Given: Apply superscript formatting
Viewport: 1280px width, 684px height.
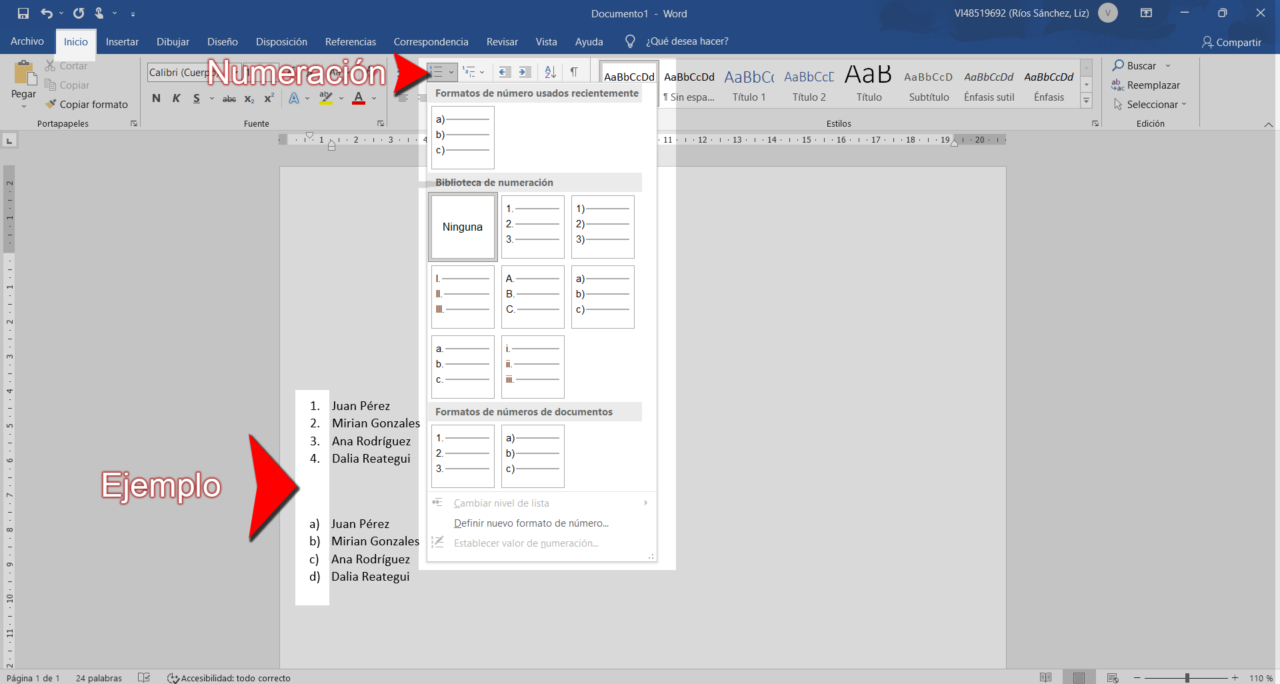Looking at the screenshot, I should 267,98.
